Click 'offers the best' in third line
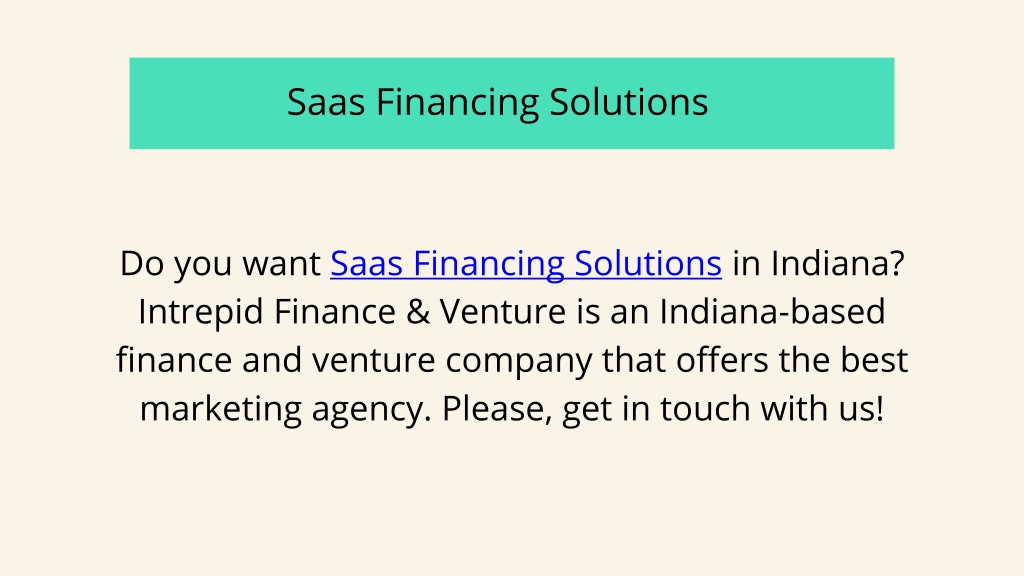This screenshot has height=576, width=1024. pos(792,359)
